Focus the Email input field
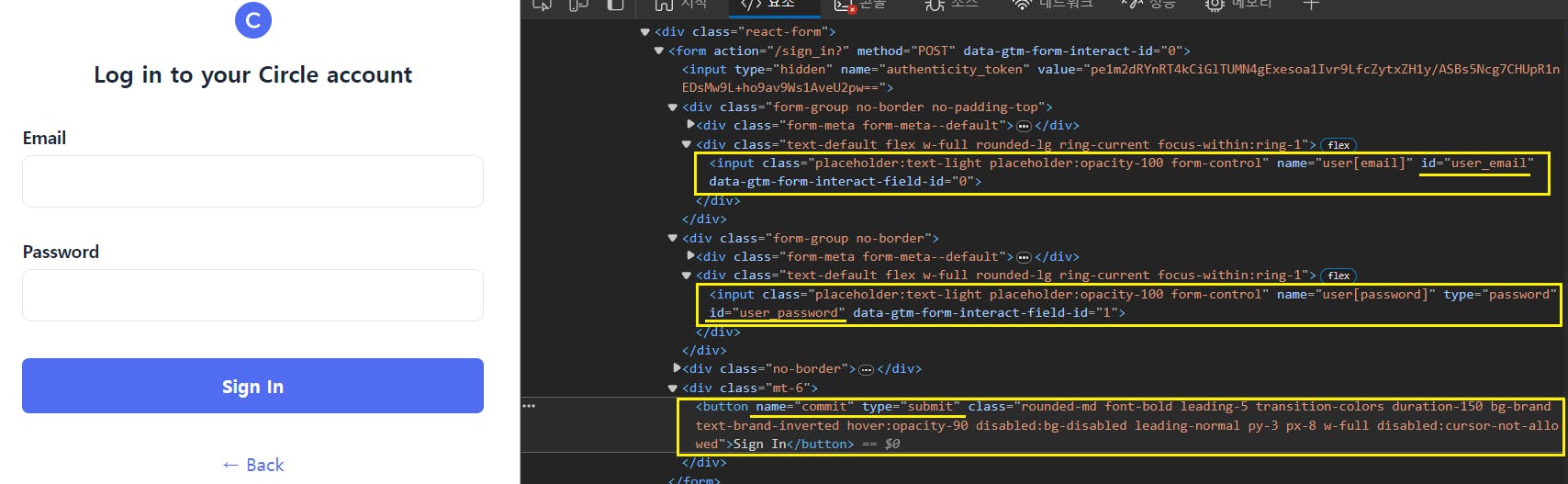Image resolution: width=1568 pixels, height=484 pixels. (252, 181)
